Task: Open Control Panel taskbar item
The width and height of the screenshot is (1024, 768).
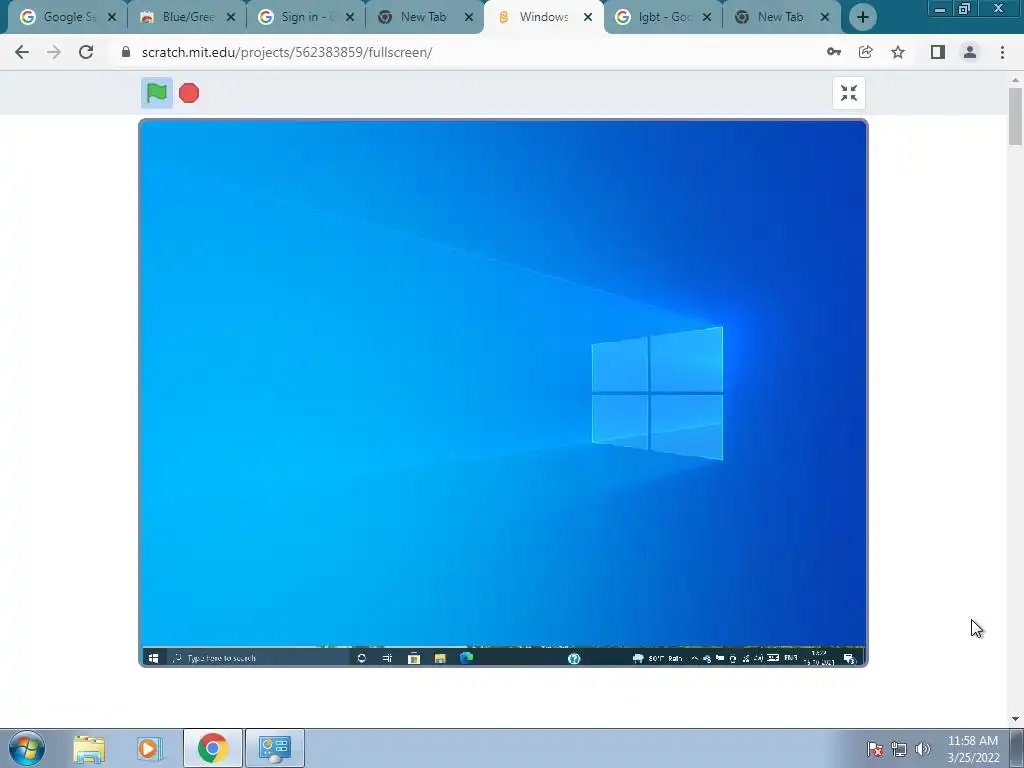Action: coord(275,748)
